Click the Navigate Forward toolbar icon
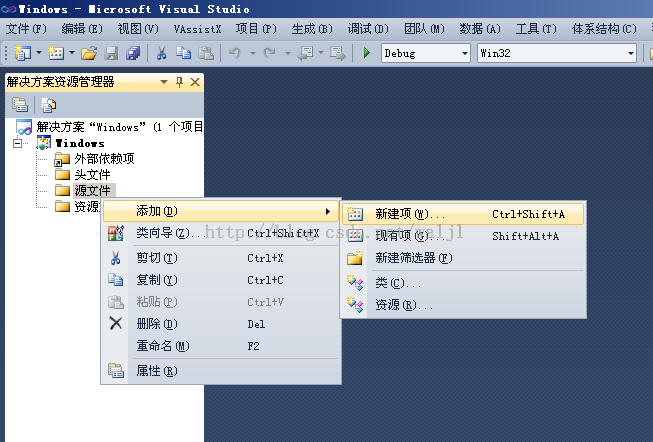This screenshot has height=442, width=653. tap(337, 53)
